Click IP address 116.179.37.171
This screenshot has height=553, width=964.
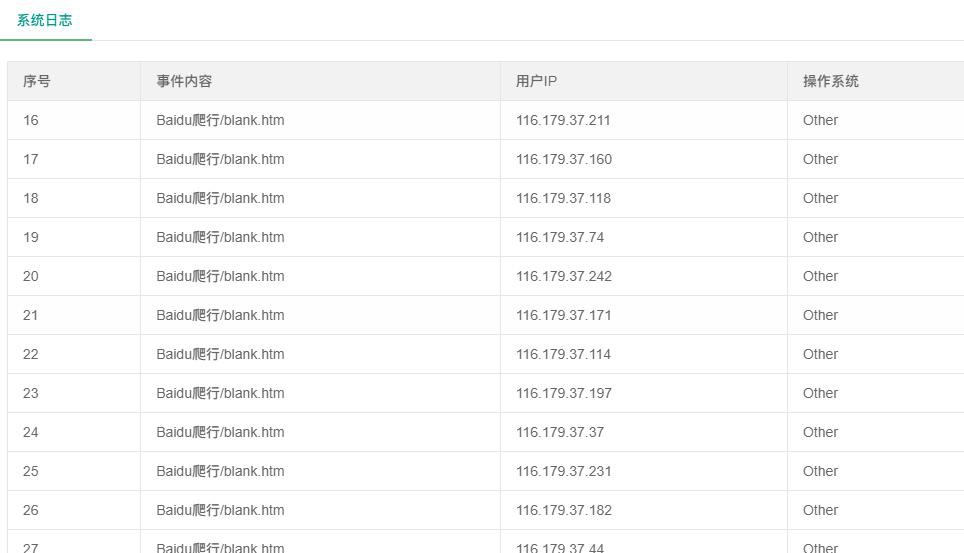[564, 316]
